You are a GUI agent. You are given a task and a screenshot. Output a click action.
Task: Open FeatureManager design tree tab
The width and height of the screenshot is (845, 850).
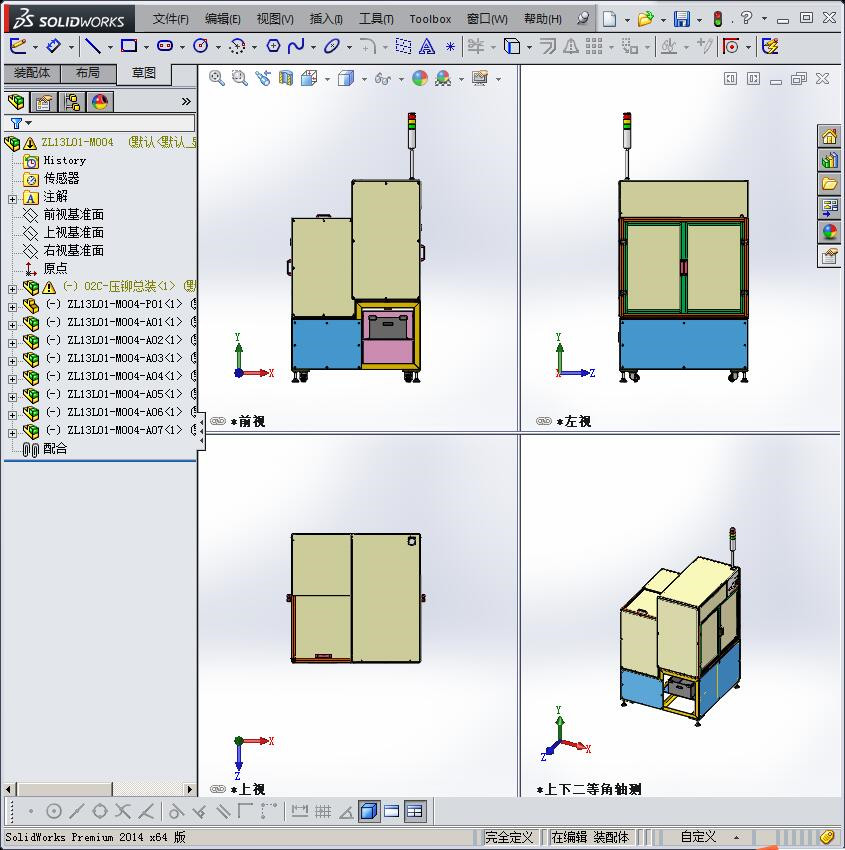[16, 102]
